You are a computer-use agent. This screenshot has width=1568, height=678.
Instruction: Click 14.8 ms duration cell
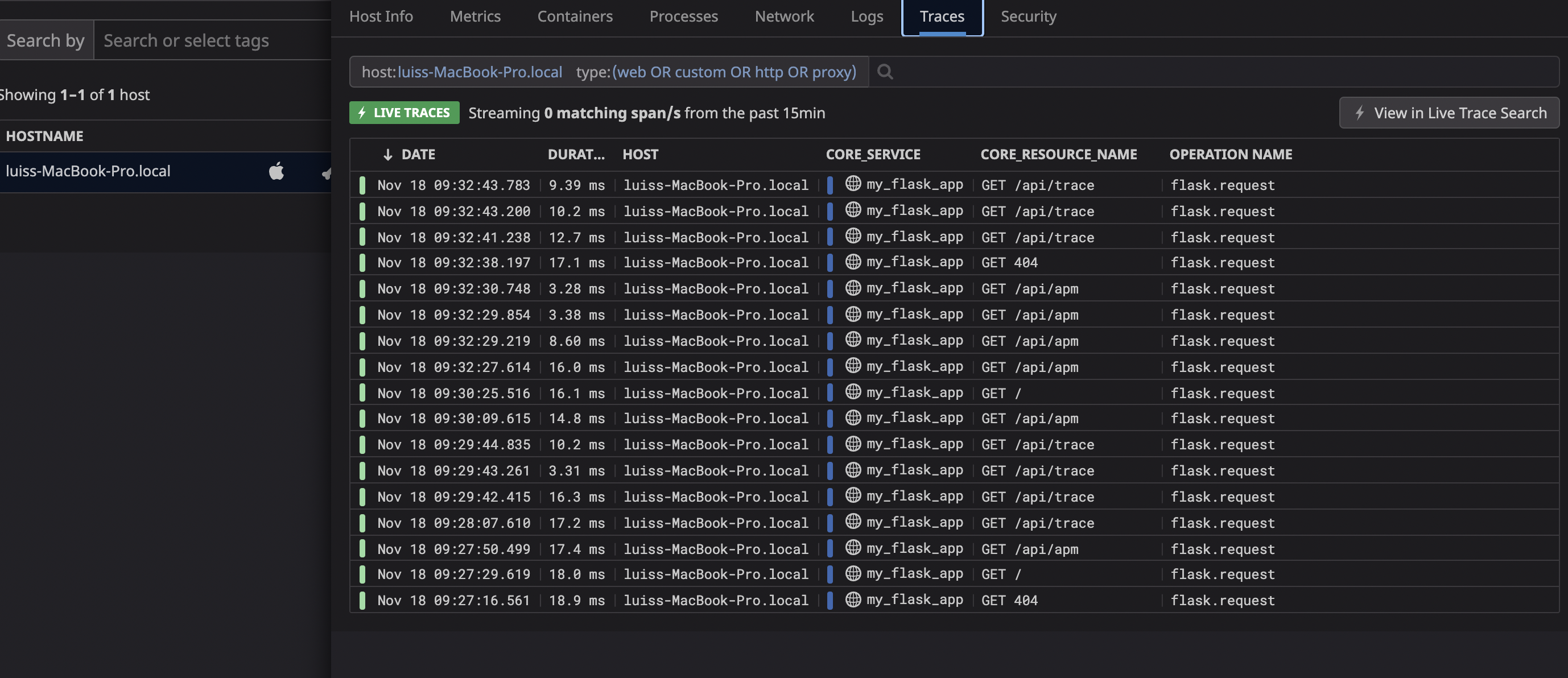(x=576, y=419)
